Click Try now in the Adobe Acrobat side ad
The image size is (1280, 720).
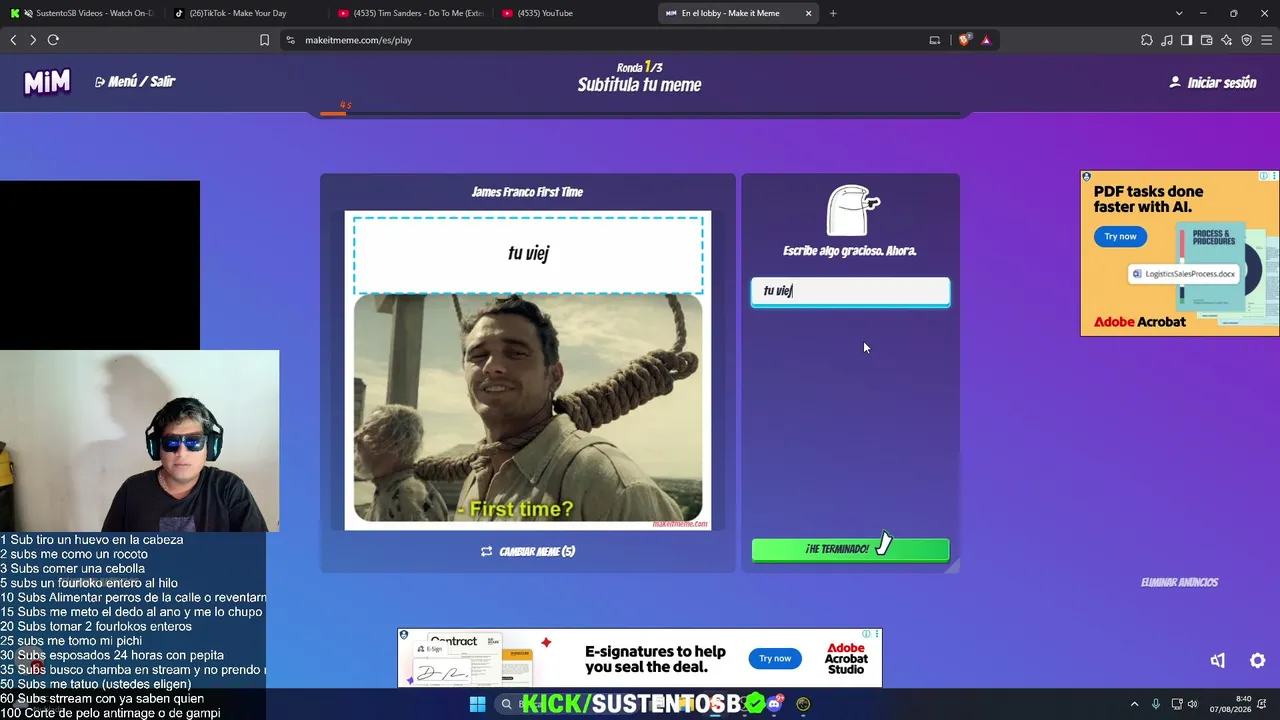(1120, 237)
